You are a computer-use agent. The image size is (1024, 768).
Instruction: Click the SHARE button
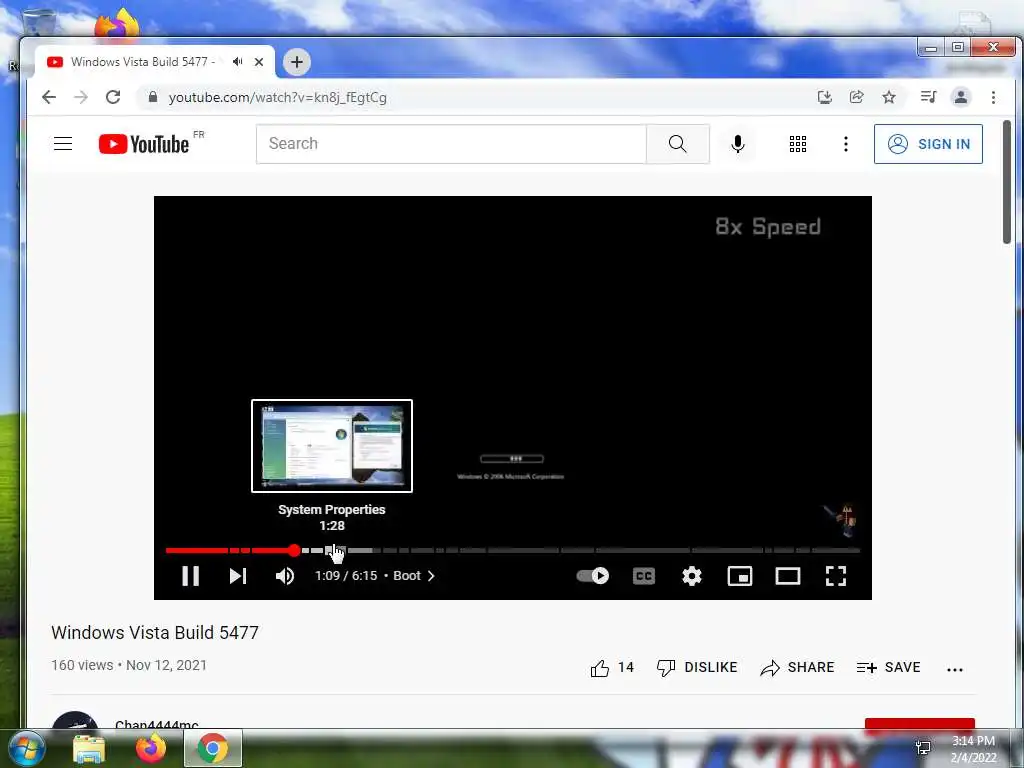coord(797,667)
